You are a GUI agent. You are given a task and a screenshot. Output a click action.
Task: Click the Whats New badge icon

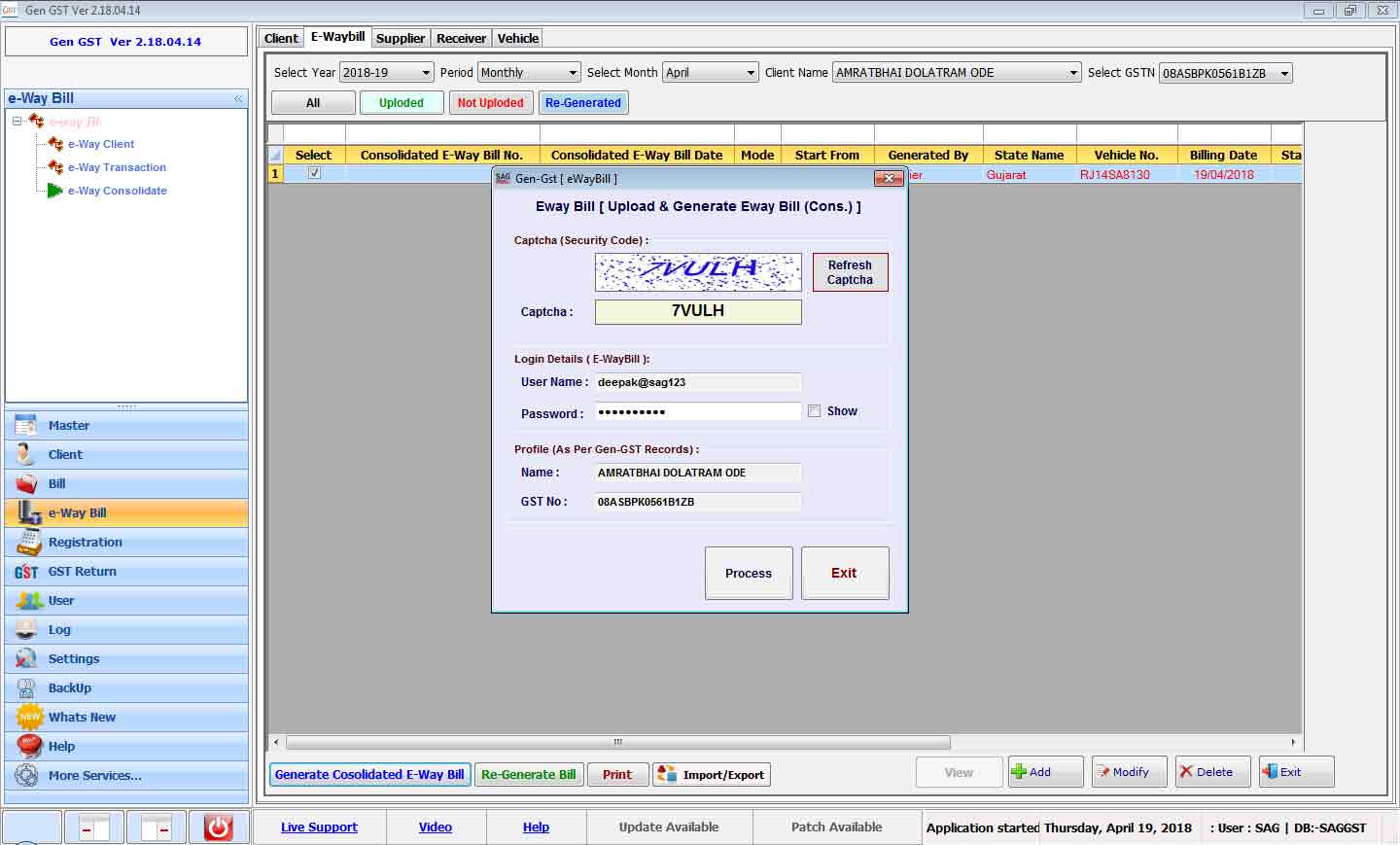coord(29,718)
